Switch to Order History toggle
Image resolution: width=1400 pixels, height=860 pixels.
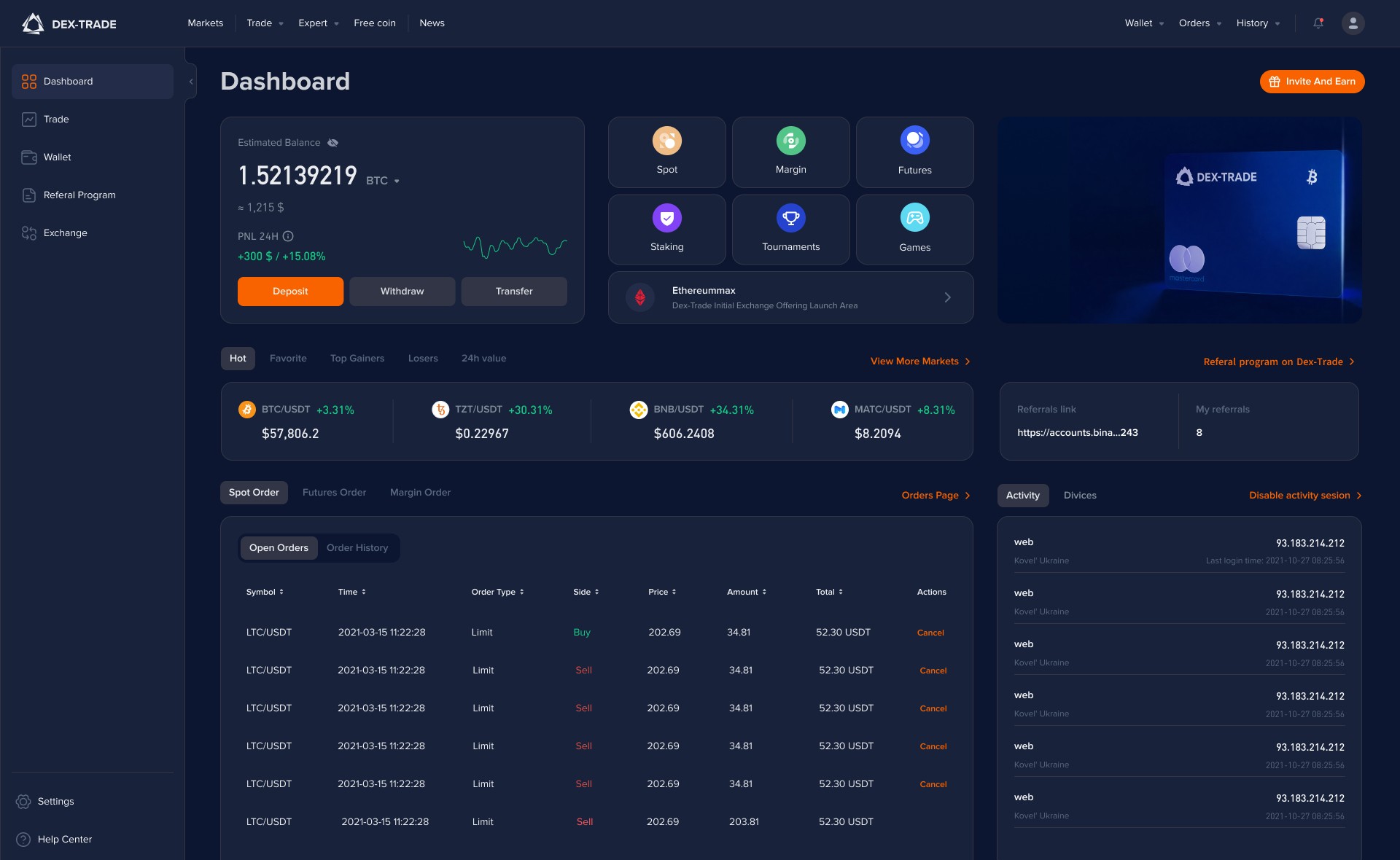click(357, 548)
